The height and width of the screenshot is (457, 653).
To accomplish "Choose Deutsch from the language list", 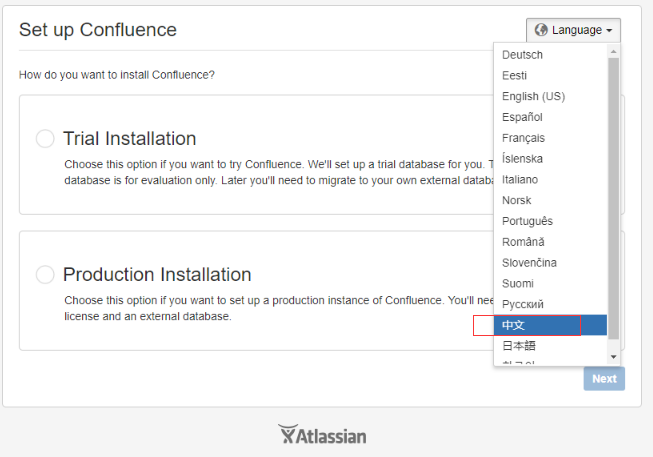I will [x=550, y=55].
